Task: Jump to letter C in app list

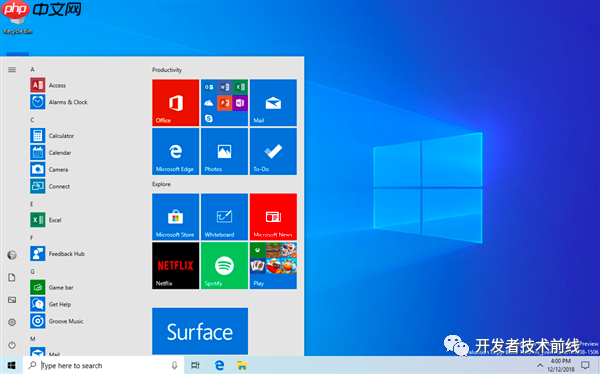Action: (33, 120)
